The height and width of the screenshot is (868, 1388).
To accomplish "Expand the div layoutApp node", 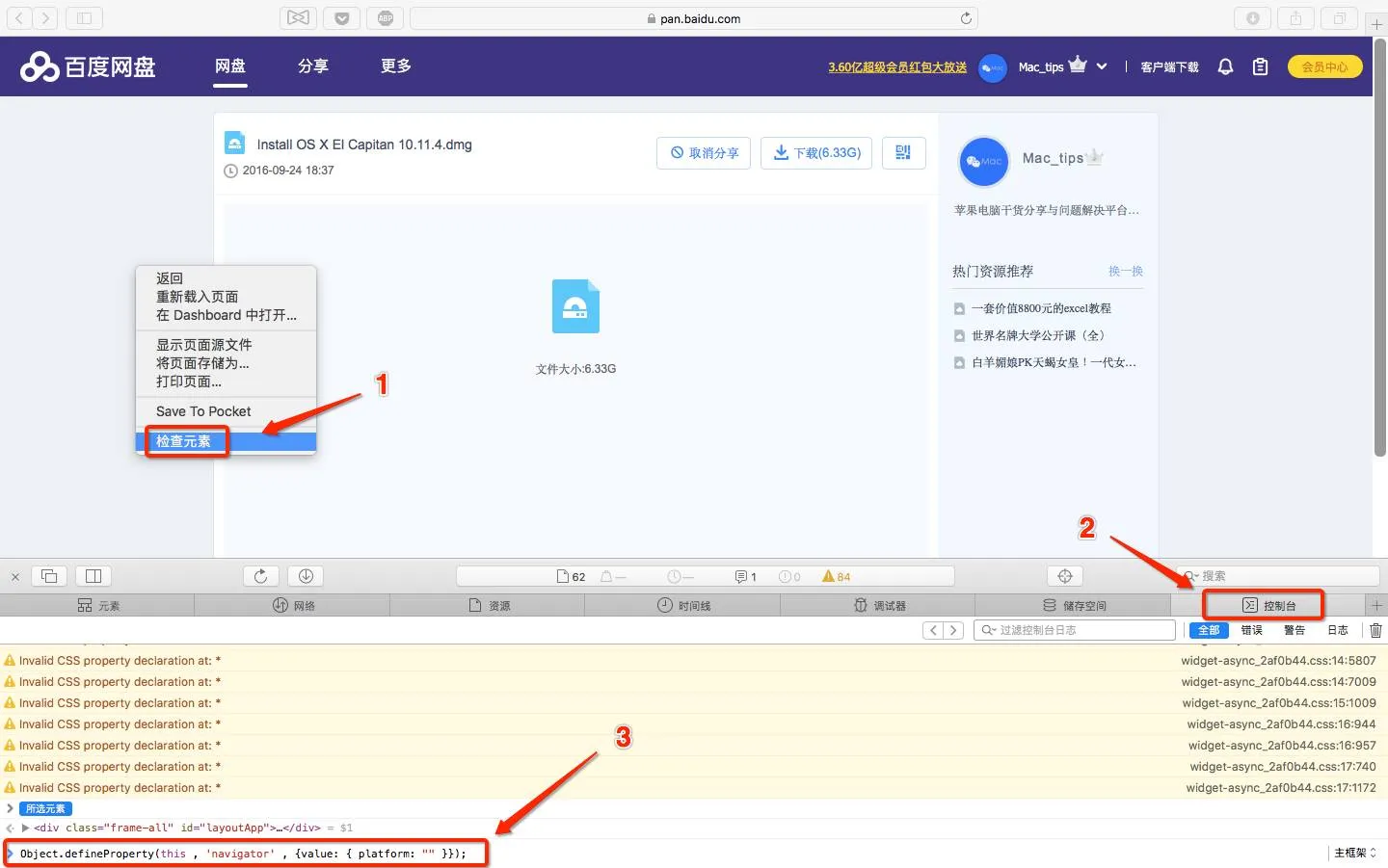I will [26, 828].
